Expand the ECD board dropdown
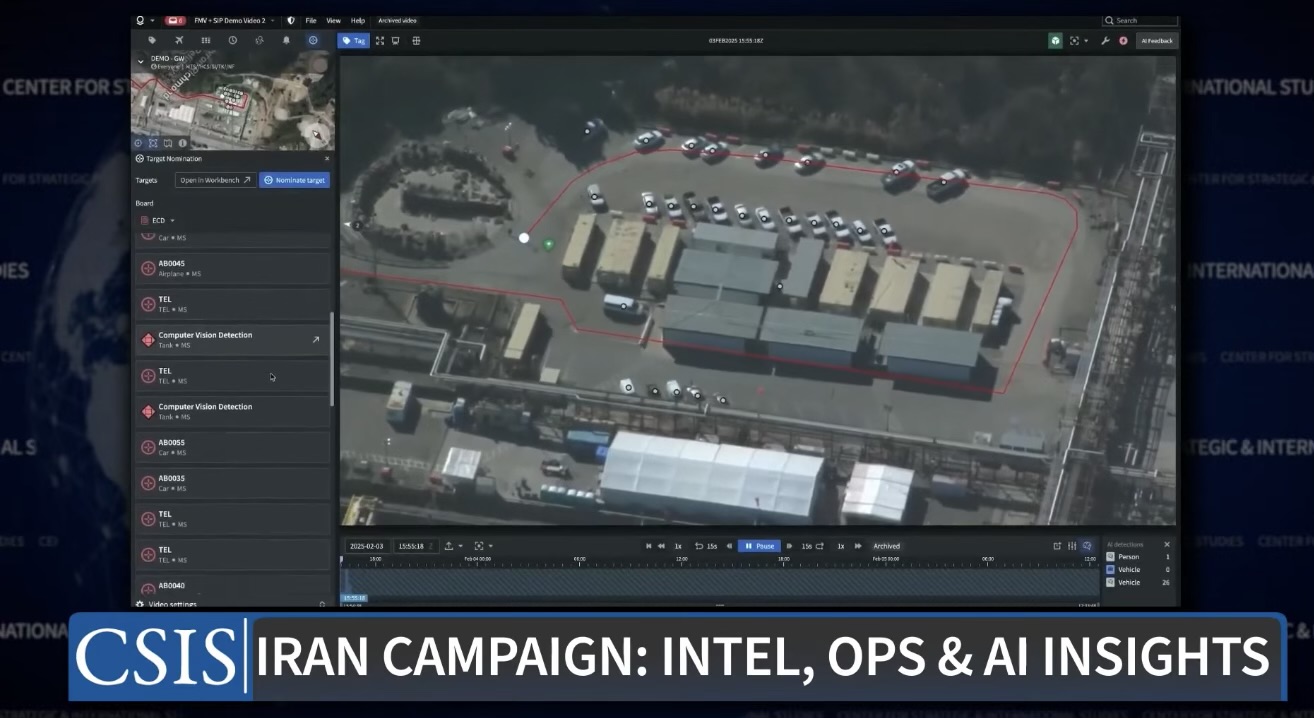 point(158,220)
